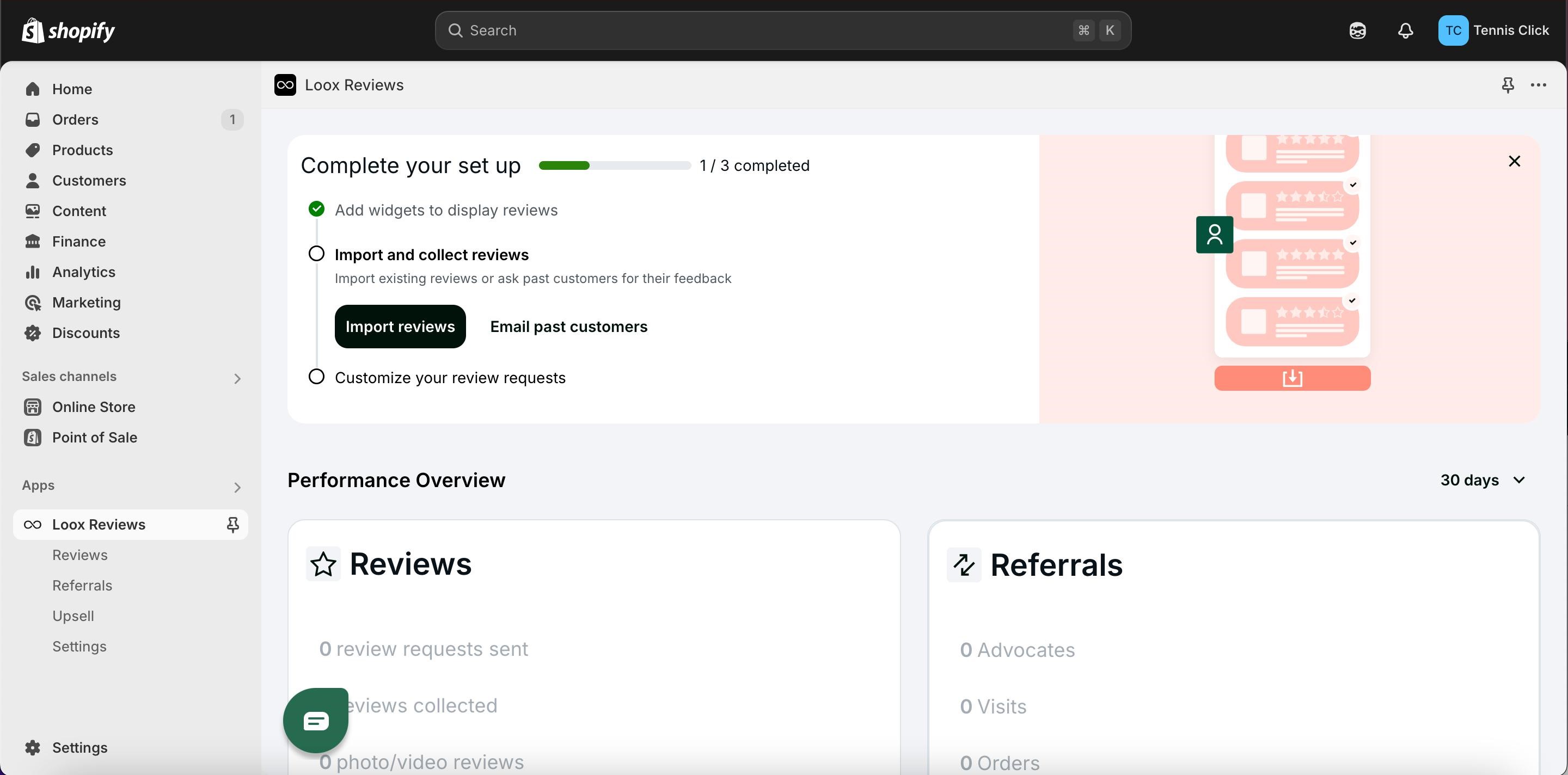Click the Import reviews button
The width and height of the screenshot is (1568, 775).
point(400,327)
